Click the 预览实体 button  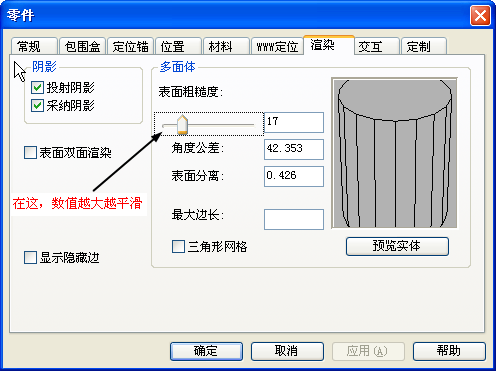[x=397, y=246]
